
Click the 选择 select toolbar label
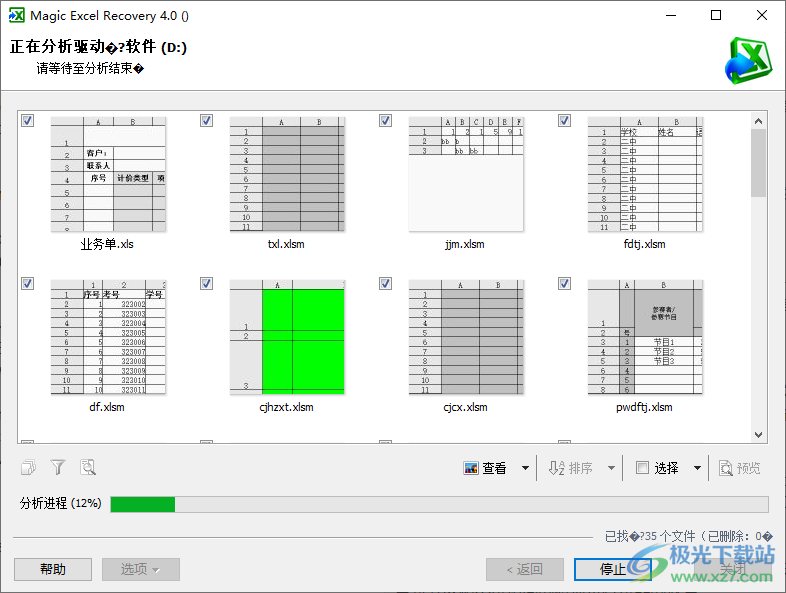pyautogui.click(x=666, y=468)
